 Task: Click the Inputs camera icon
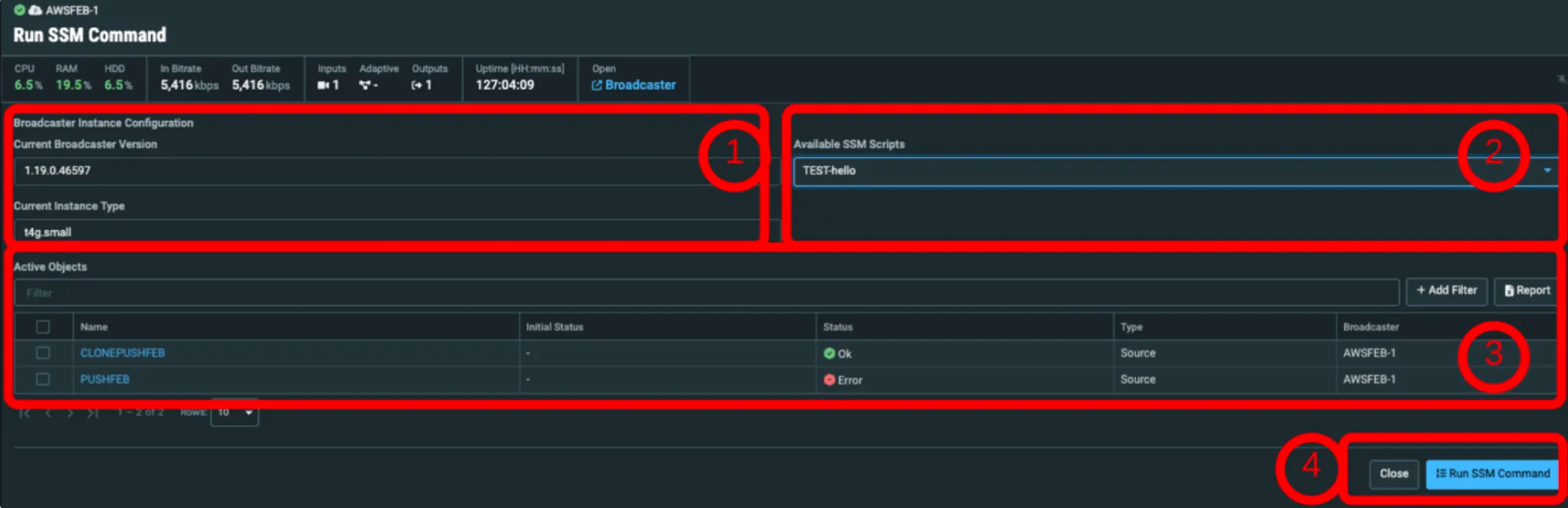(x=323, y=85)
